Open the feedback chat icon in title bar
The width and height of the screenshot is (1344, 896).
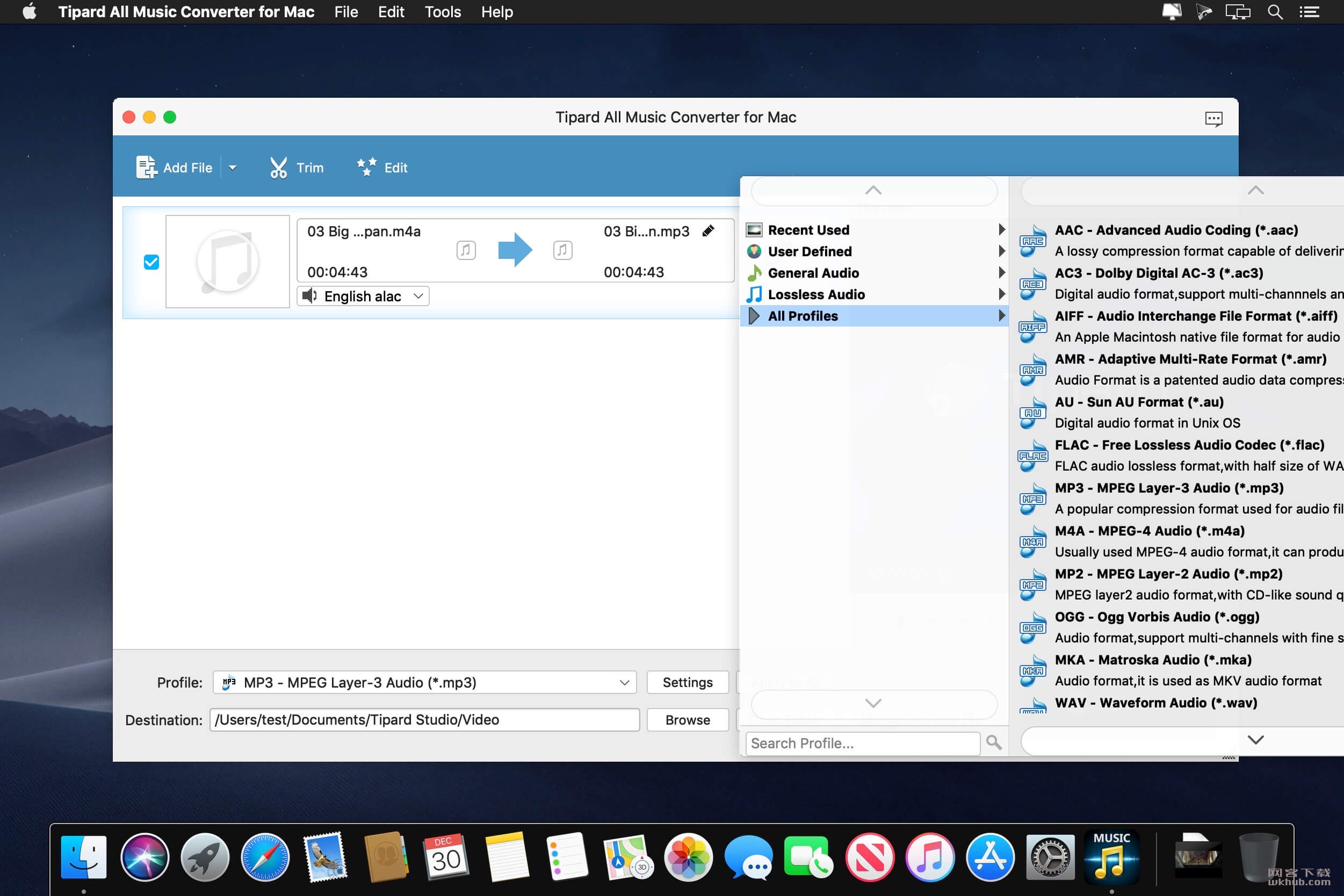[x=1213, y=119]
